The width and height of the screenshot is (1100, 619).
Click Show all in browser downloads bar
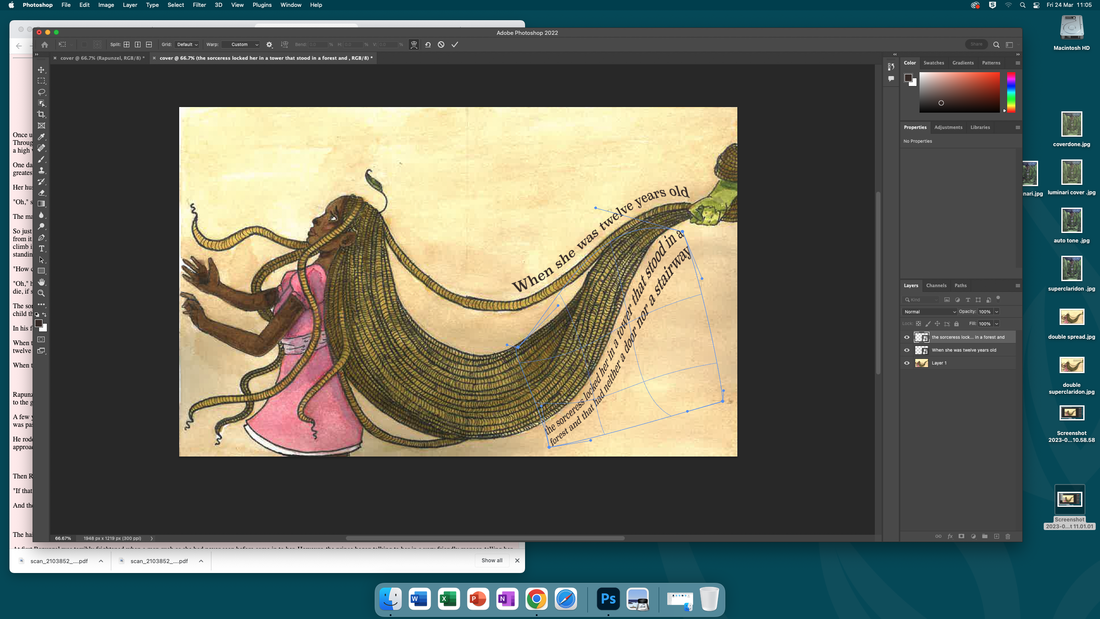pos(492,560)
